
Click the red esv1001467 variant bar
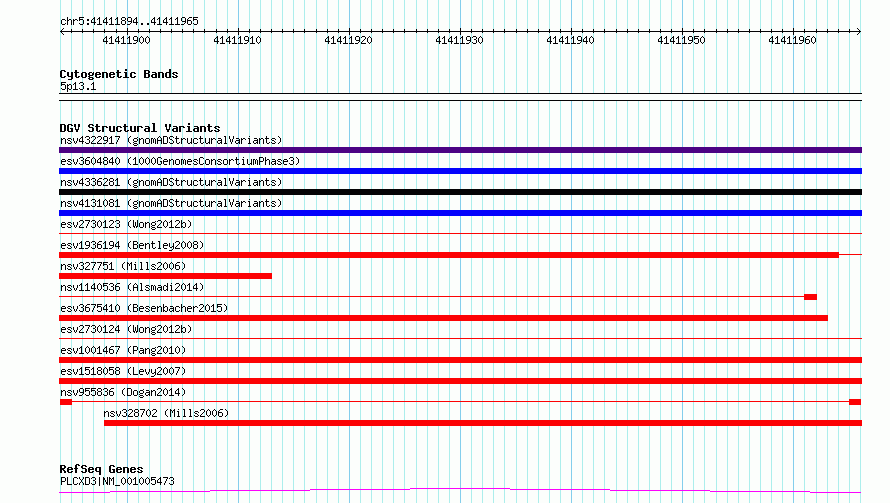[460, 360]
